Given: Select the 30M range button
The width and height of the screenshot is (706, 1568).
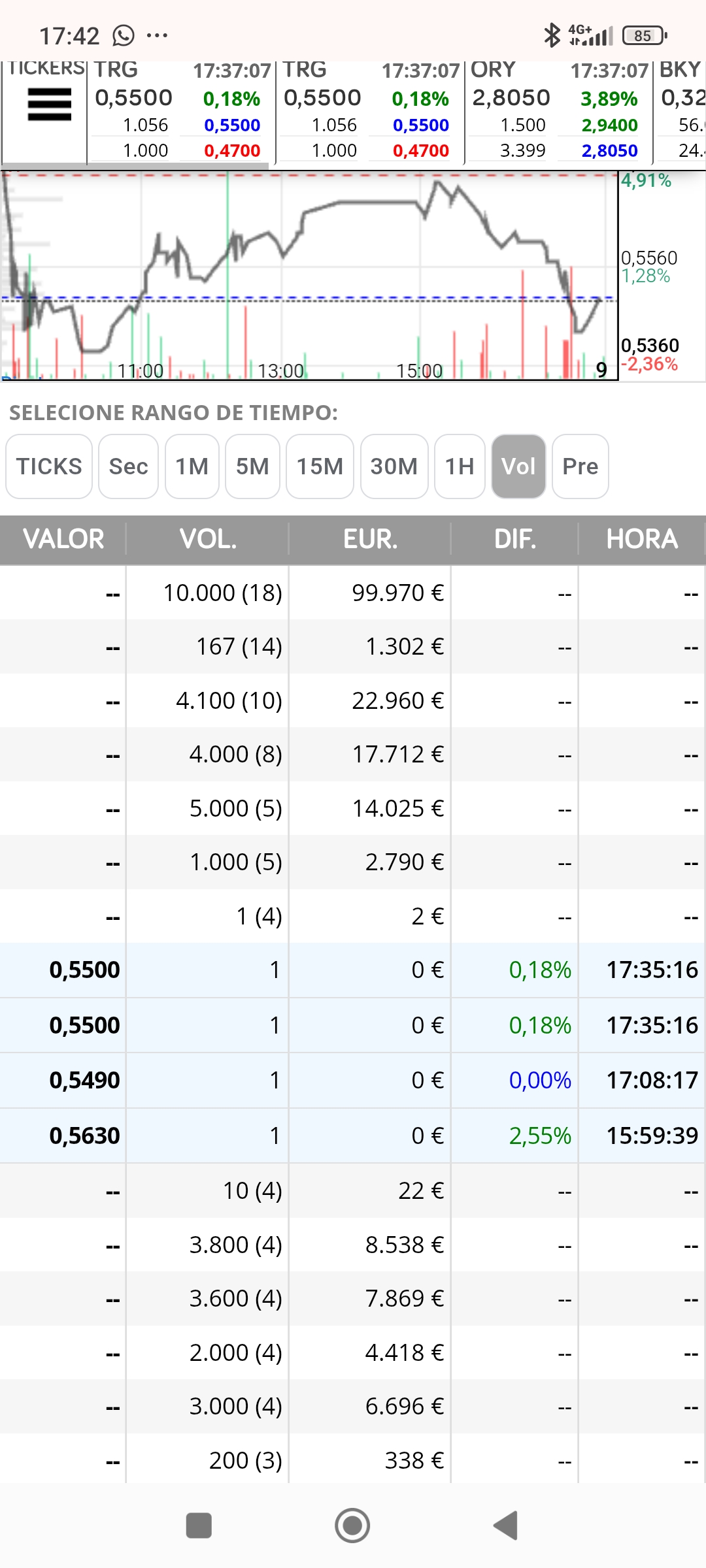Looking at the screenshot, I should click(394, 466).
